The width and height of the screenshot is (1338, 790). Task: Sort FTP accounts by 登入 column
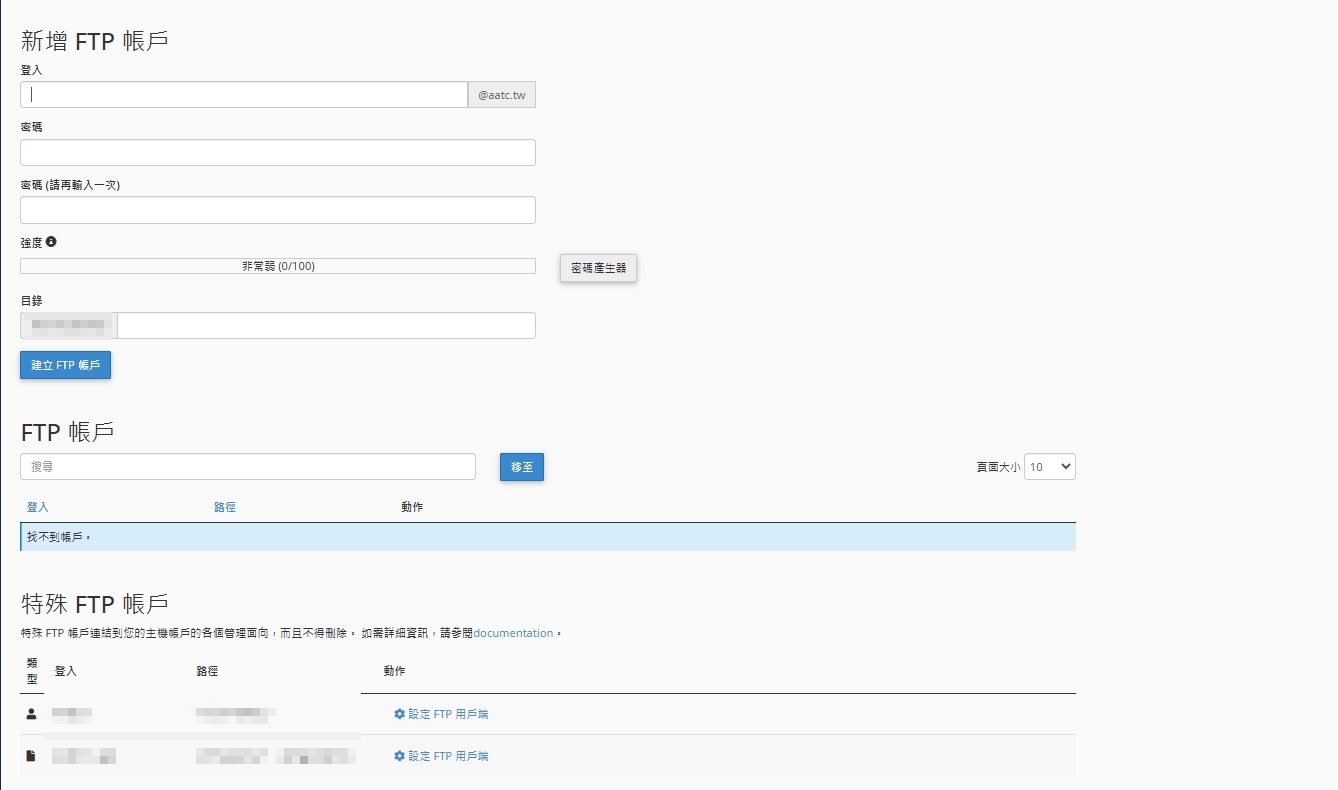click(38, 507)
